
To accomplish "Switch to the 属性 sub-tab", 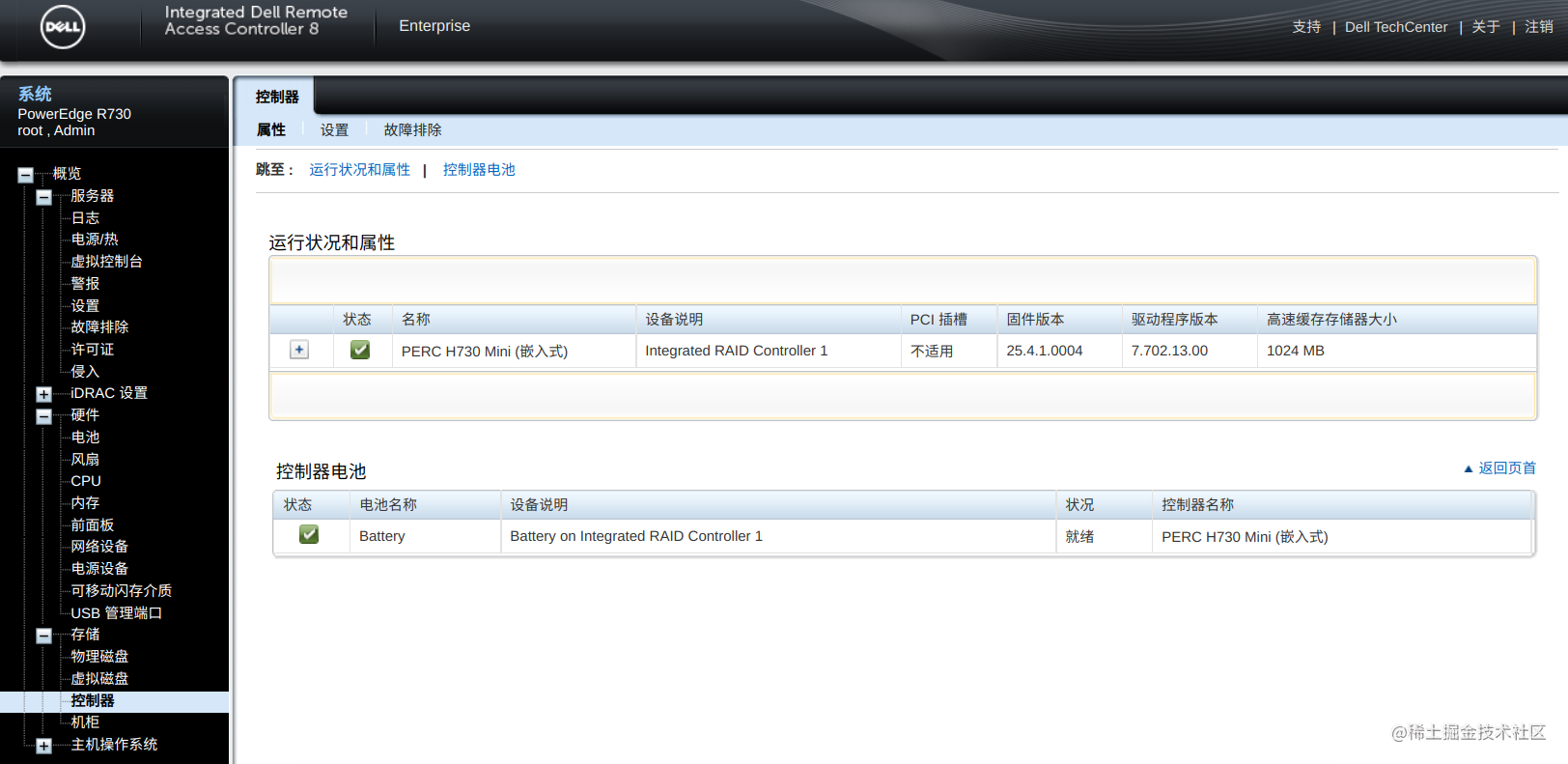I will pyautogui.click(x=270, y=129).
